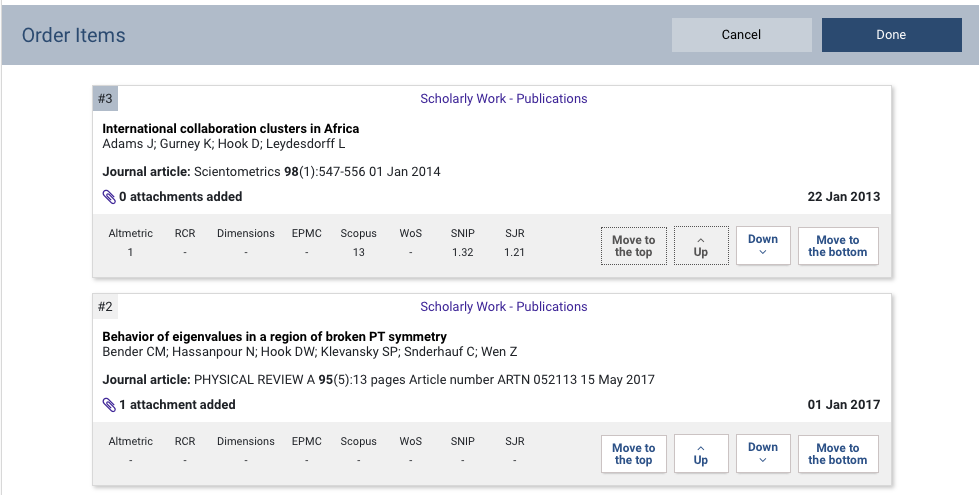The width and height of the screenshot is (979, 495).
Task: Move item #2 to the top
Action: point(633,454)
